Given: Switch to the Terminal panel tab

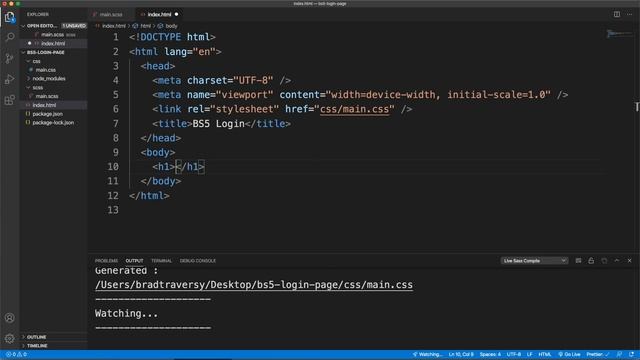Looking at the screenshot, I should [x=161, y=260].
